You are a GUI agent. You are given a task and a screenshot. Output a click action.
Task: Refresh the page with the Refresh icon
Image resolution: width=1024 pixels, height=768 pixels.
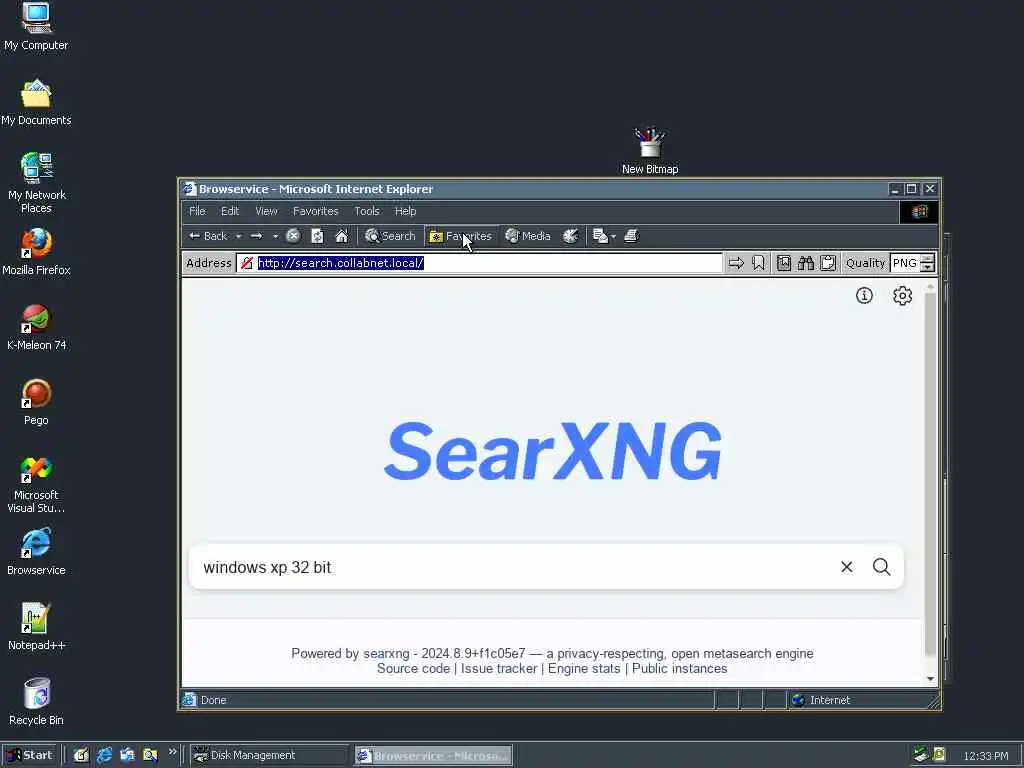tap(317, 236)
